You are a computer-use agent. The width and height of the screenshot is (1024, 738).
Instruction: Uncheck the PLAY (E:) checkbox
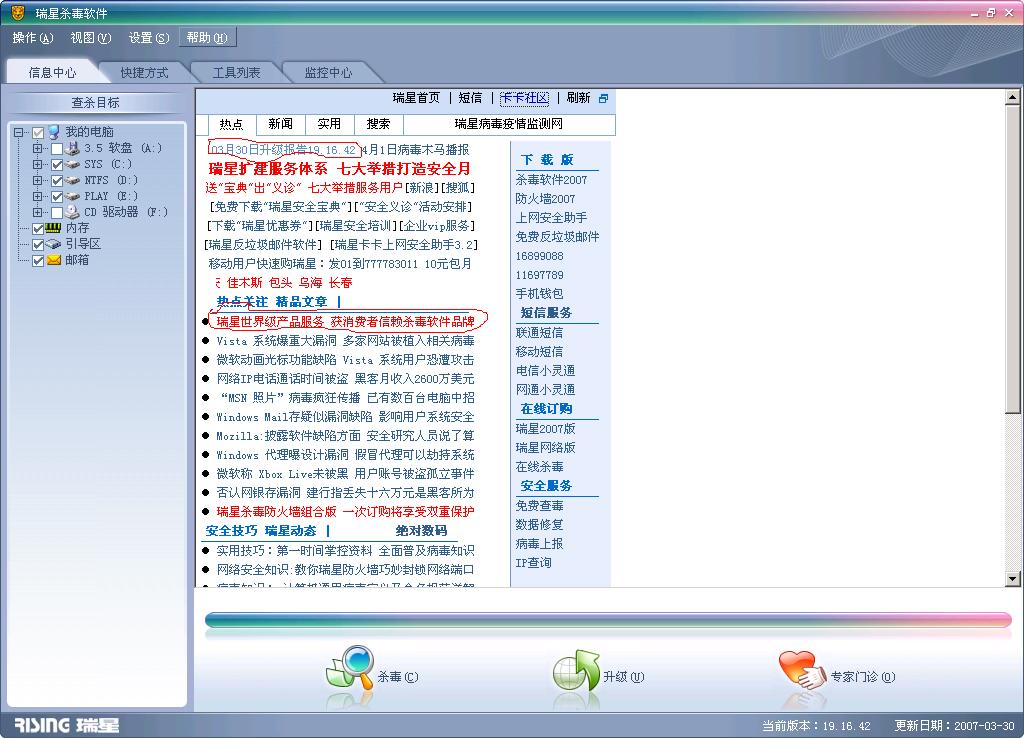pyautogui.click(x=57, y=197)
